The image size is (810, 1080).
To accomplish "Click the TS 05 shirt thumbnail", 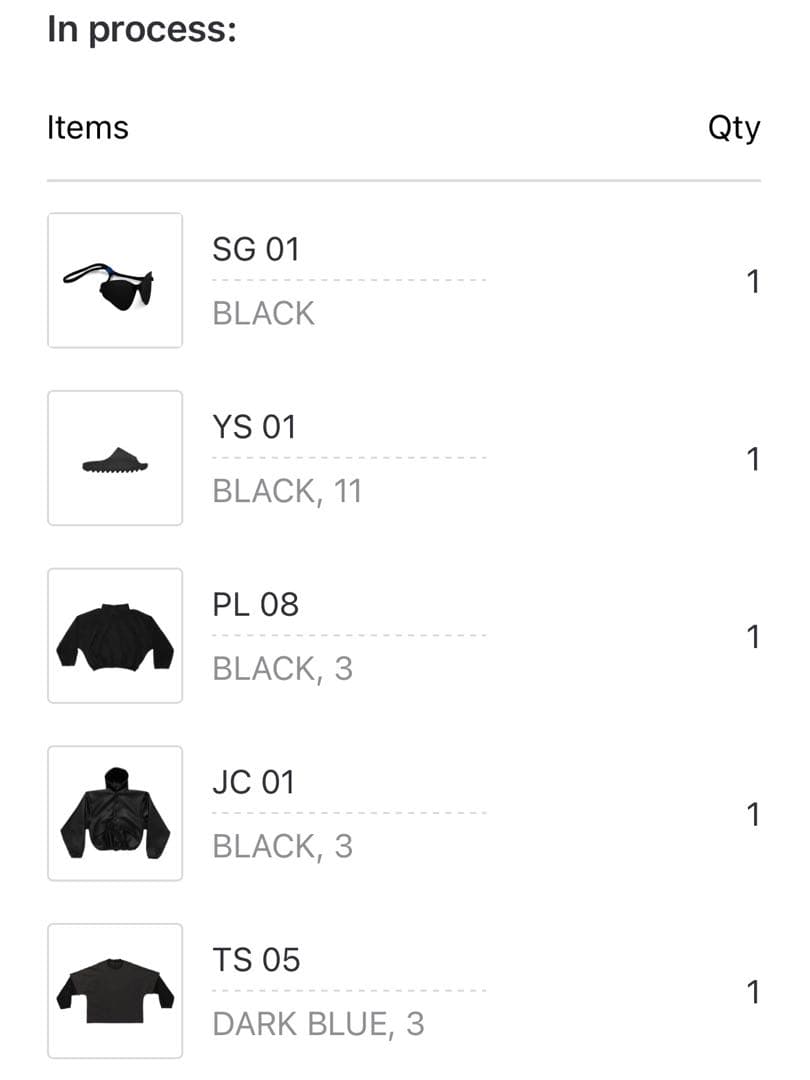I will click(x=114, y=990).
